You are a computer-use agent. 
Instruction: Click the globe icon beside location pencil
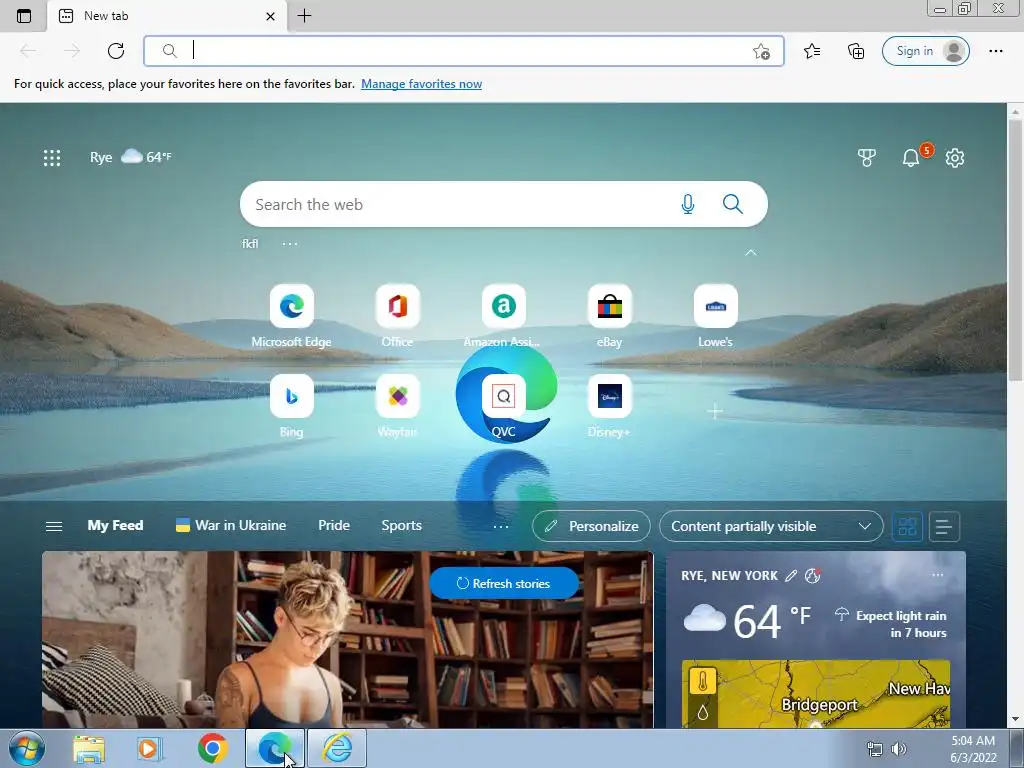tap(812, 575)
